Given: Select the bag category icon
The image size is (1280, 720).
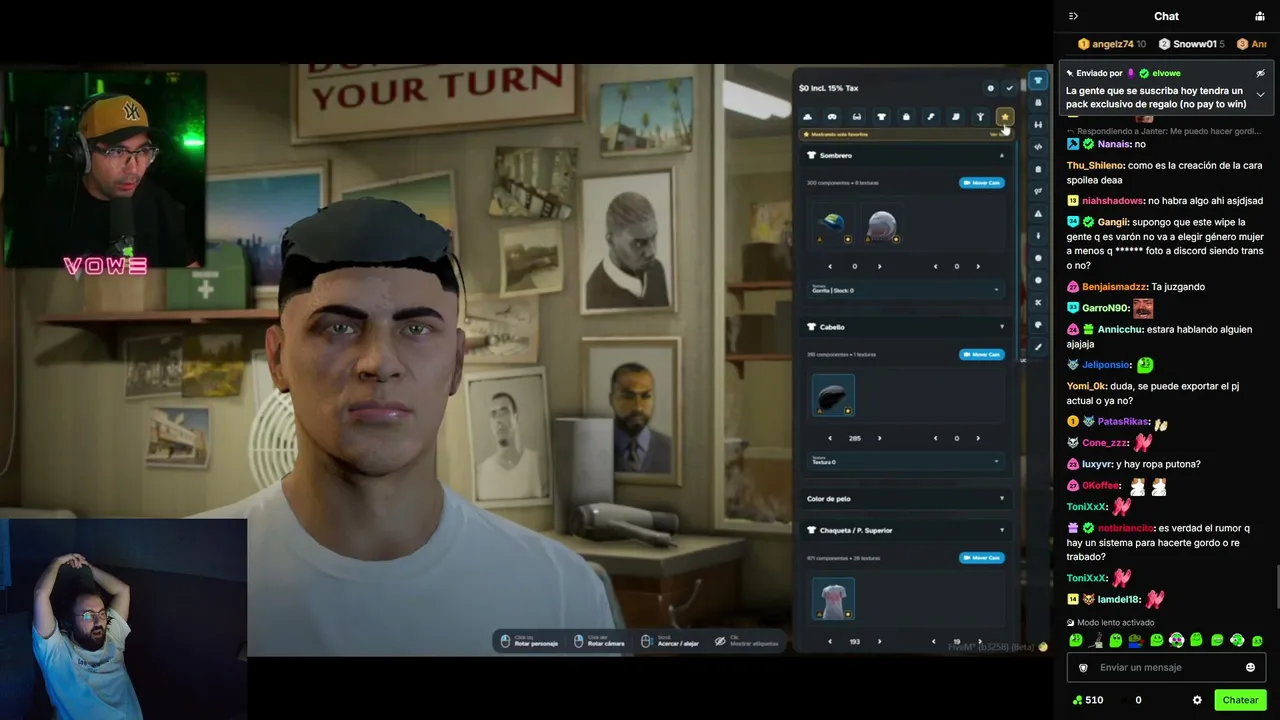Looking at the screenshot, I should (906, 117).
